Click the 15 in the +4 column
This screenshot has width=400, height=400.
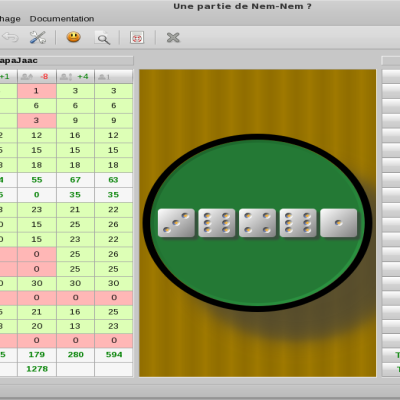[75, 150]
